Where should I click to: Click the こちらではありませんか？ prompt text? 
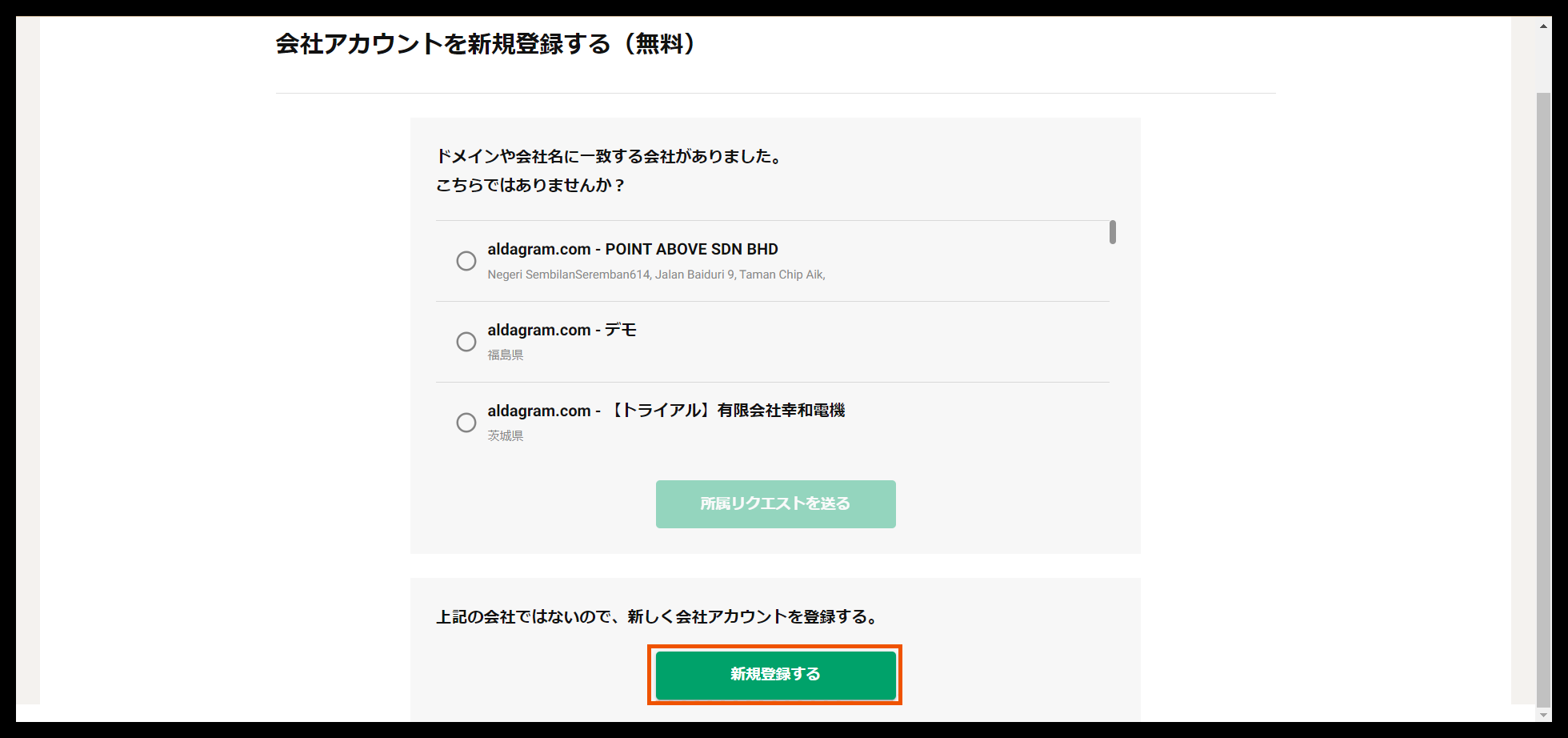pyautogui.click(x=530, y=185)
